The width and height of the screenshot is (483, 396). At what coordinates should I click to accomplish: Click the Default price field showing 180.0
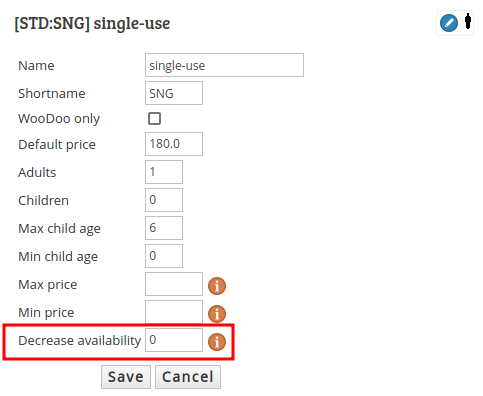point(174,144)
